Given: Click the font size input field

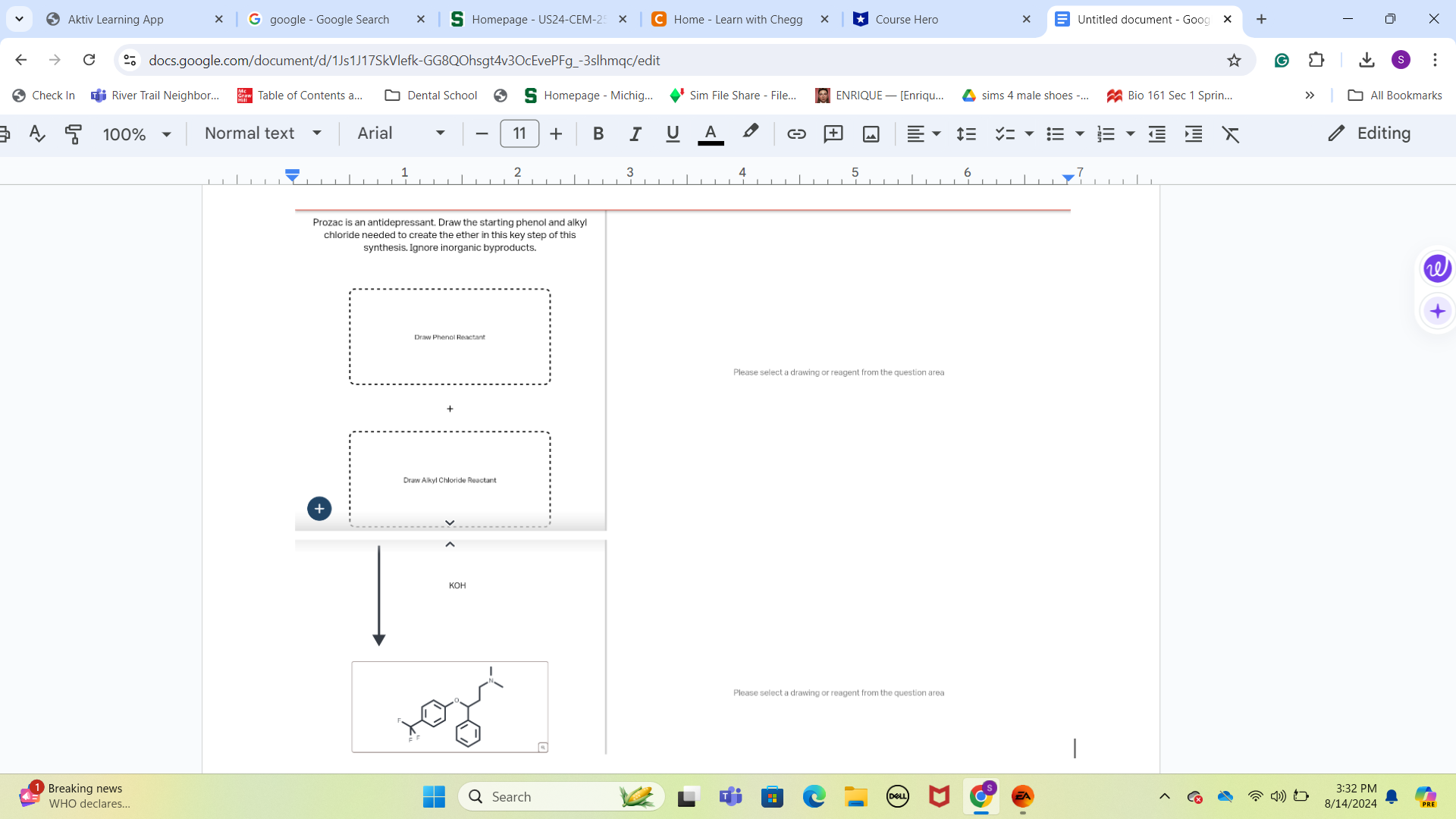Looking at the screenshot, I should coord(519,133).
